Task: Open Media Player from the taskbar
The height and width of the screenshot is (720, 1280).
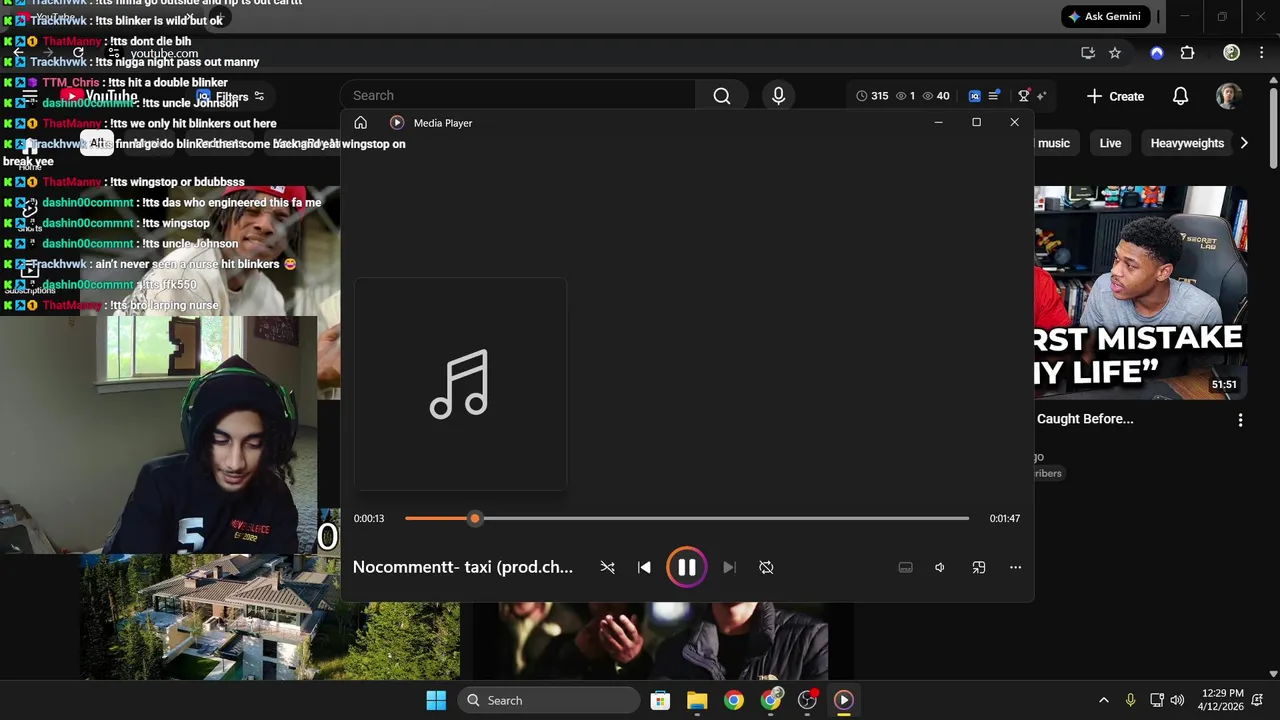Action: point(844,700)
